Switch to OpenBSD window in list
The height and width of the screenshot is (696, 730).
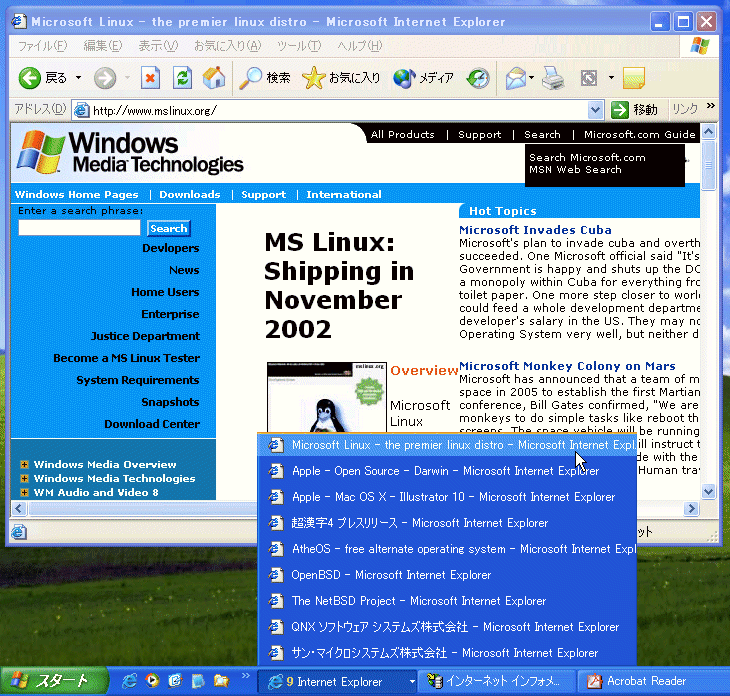coord(447,575)
